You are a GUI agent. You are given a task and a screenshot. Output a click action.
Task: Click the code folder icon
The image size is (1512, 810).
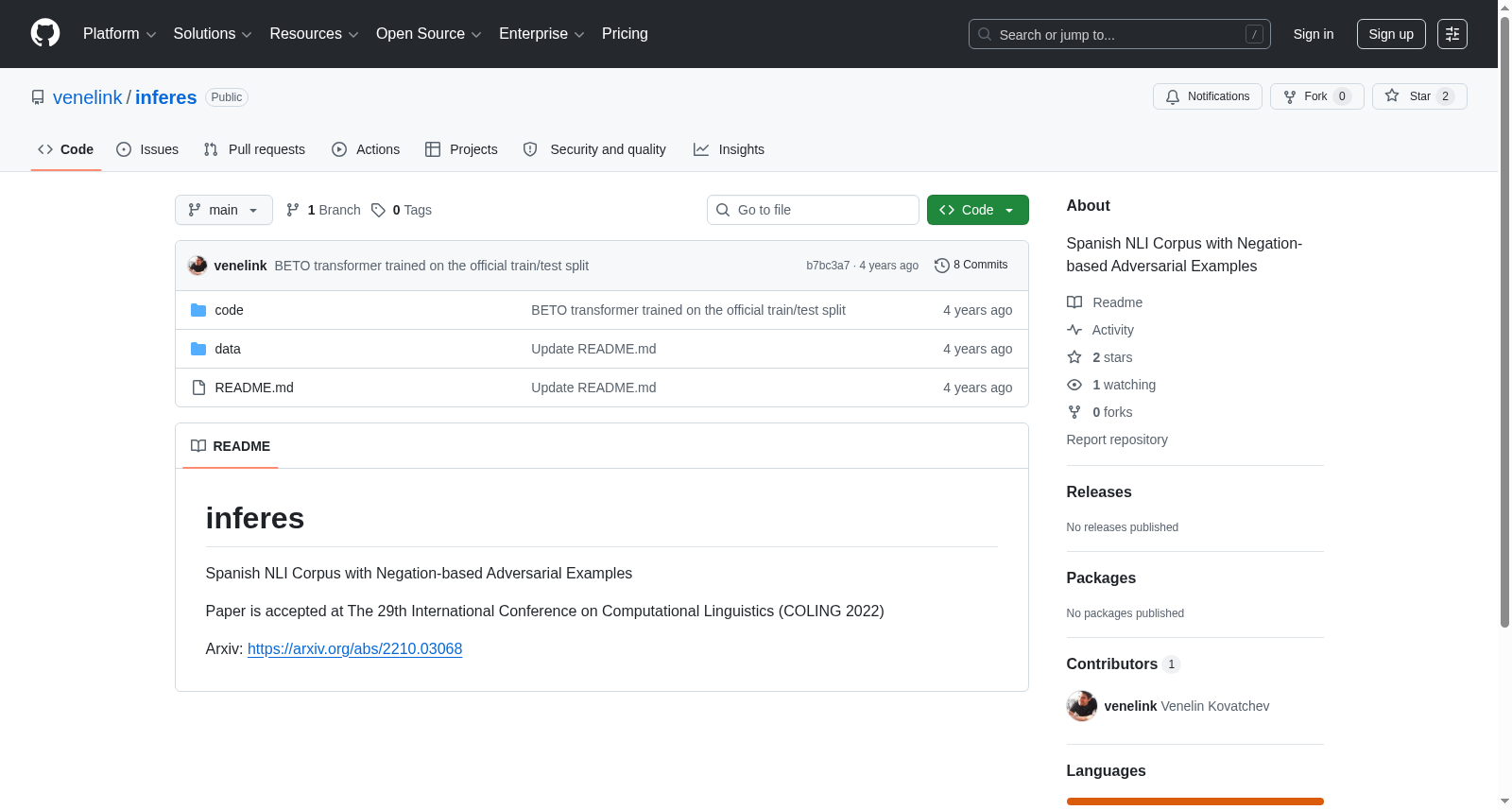click(198, 310)
